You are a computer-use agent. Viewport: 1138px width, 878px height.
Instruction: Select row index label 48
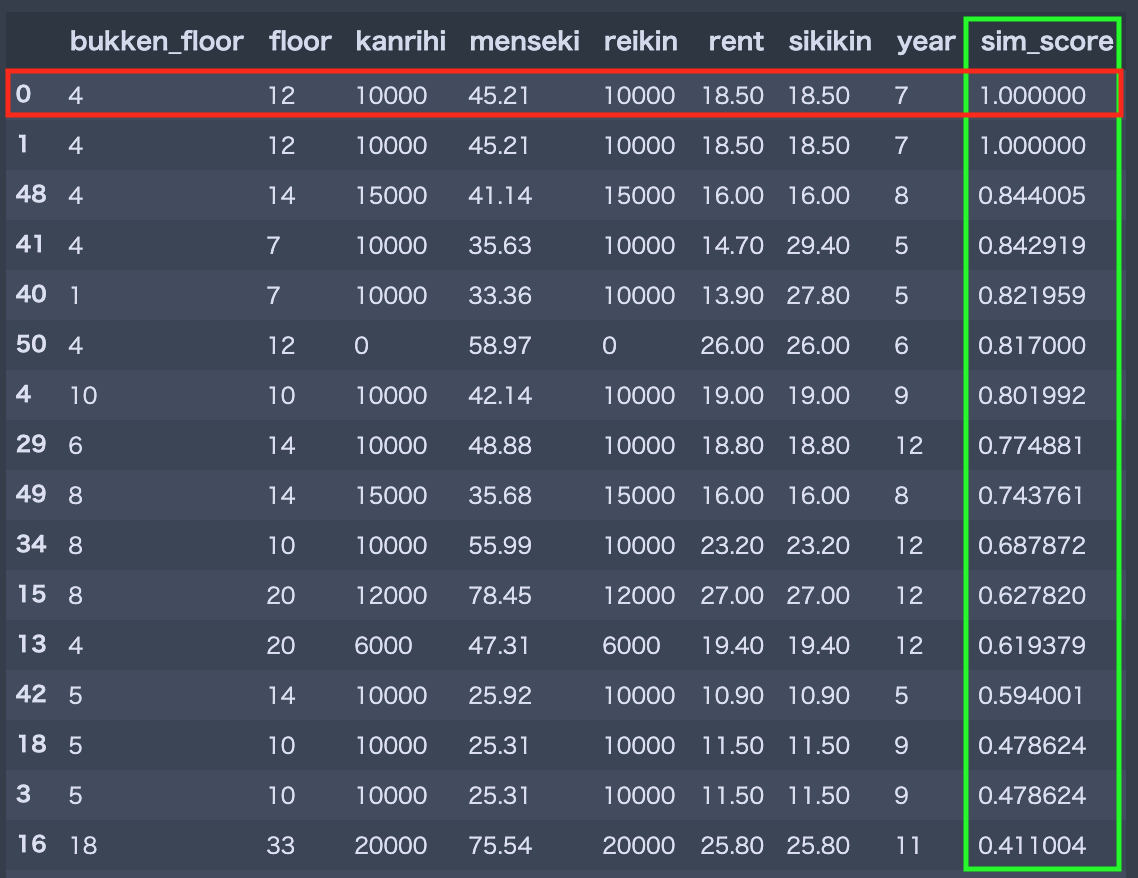click(x=30, y=194)
